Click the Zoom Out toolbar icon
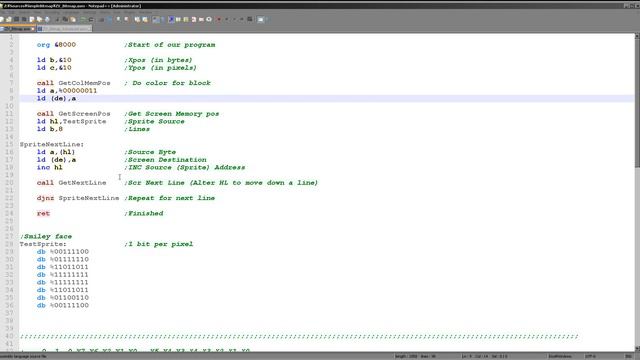This screenshot has height=360, width=640. point(126,19)
